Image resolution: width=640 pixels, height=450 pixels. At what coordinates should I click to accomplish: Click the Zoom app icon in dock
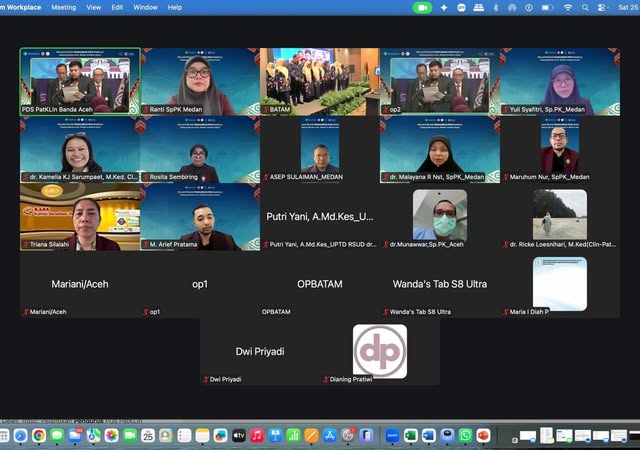tap(392, 436)
